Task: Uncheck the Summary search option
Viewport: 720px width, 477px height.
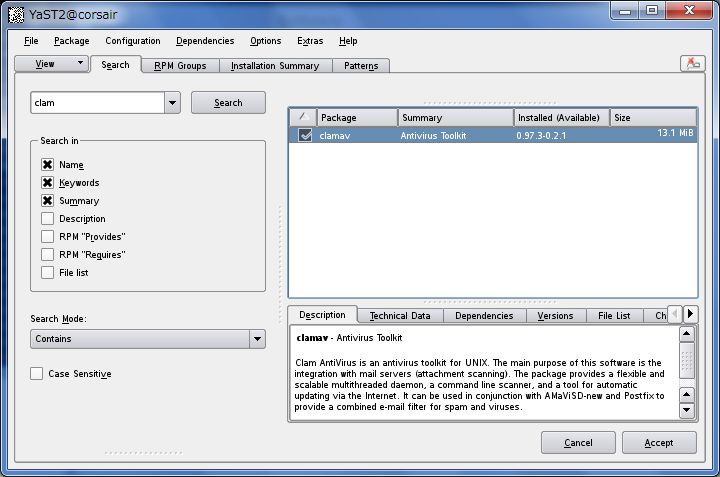Action: 47,201
